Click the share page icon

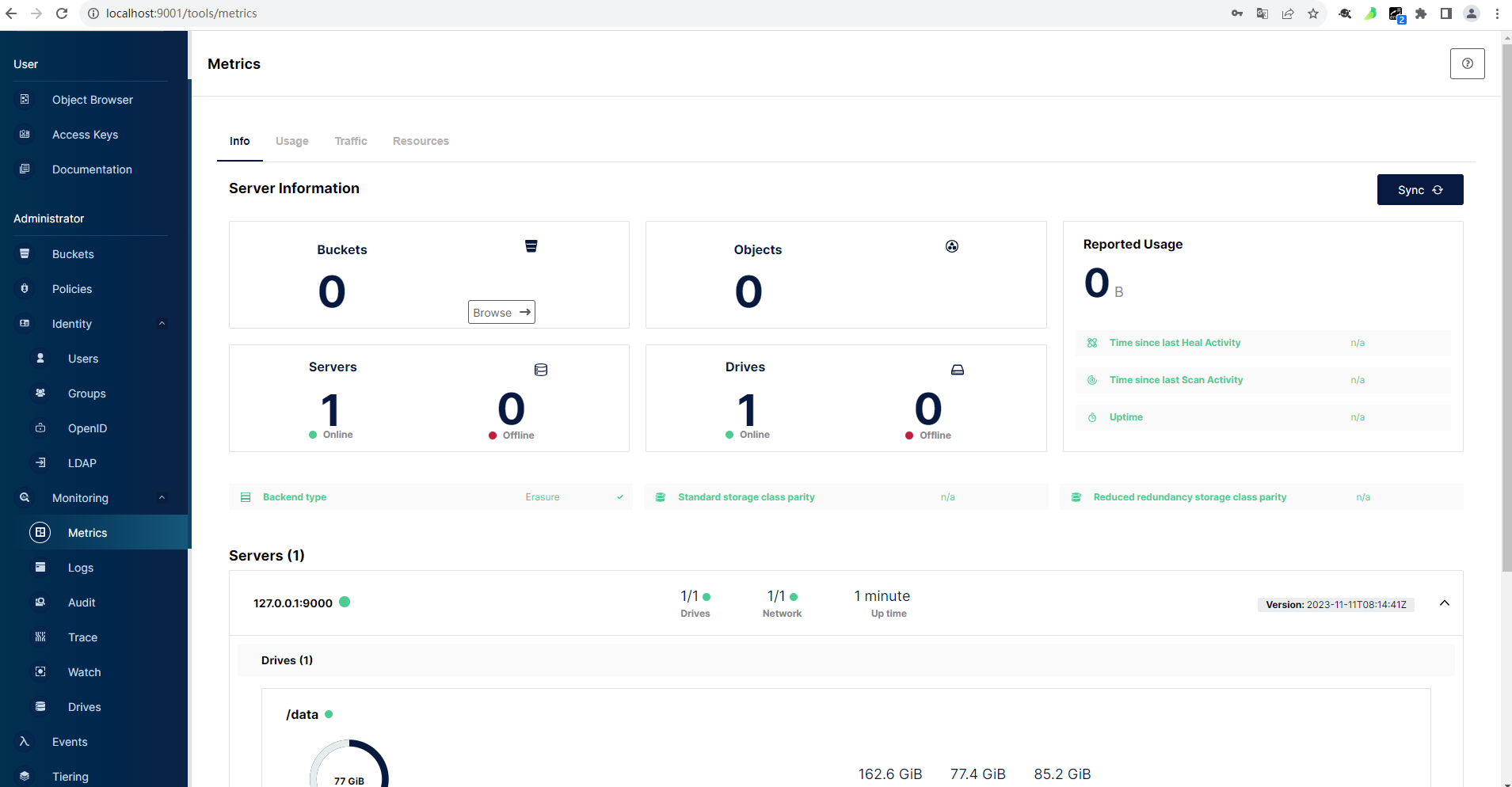tap(1288, 13)
